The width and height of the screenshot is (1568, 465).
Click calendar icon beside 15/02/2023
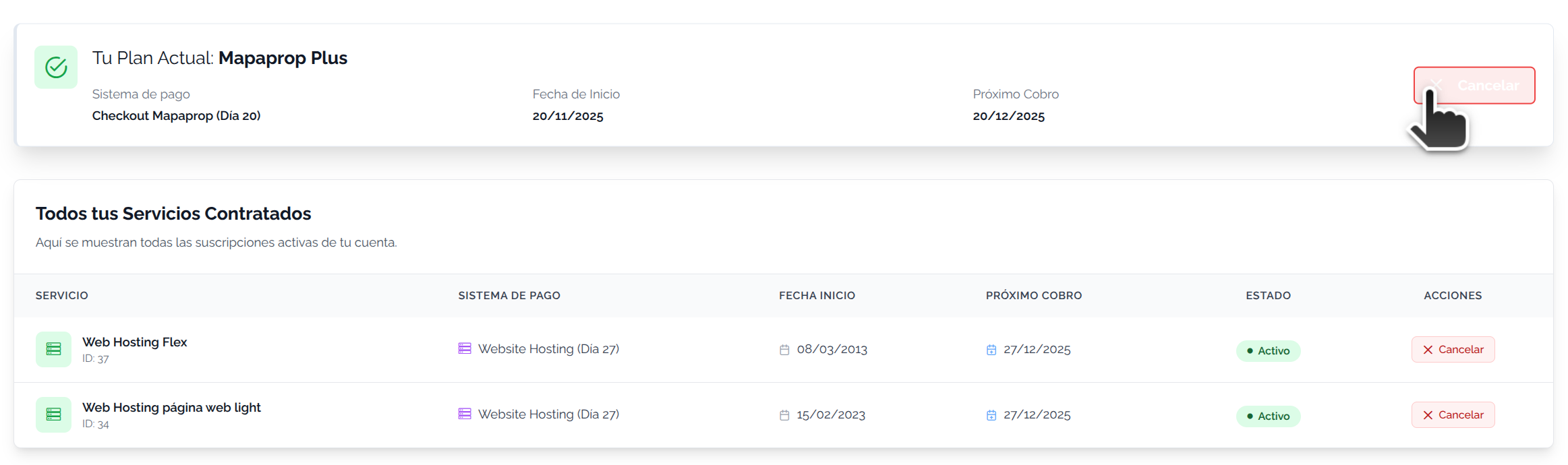pos(784,415)
